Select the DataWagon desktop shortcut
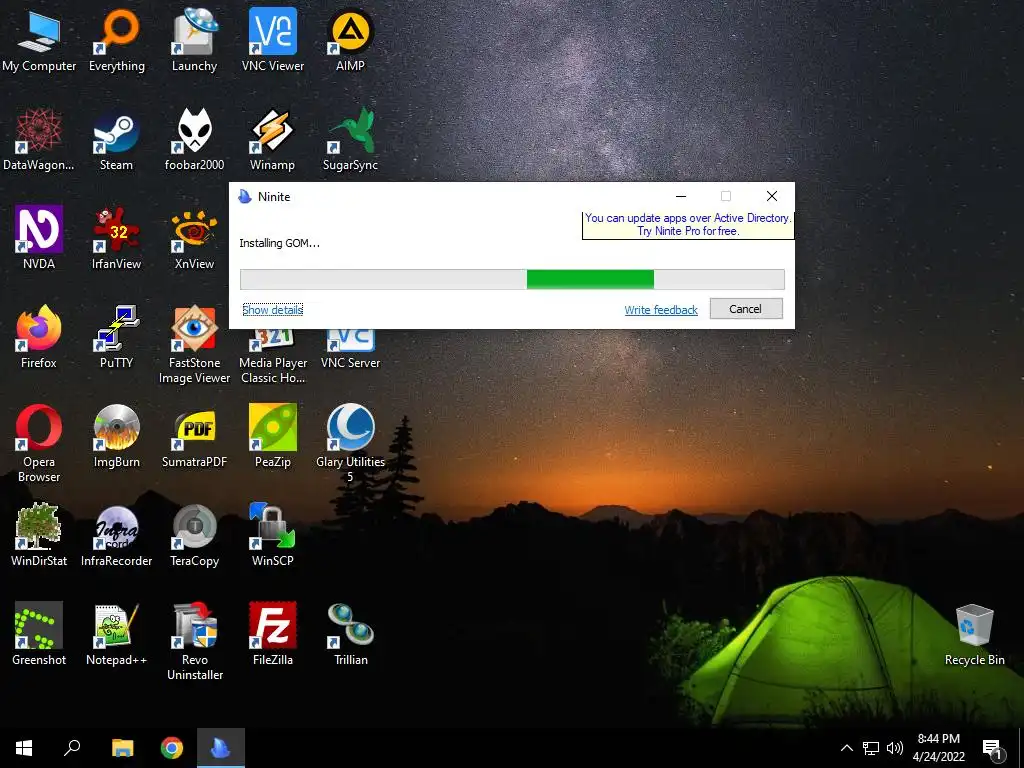1024x768 pixels. pyautogui.click(x=39, y=140)
